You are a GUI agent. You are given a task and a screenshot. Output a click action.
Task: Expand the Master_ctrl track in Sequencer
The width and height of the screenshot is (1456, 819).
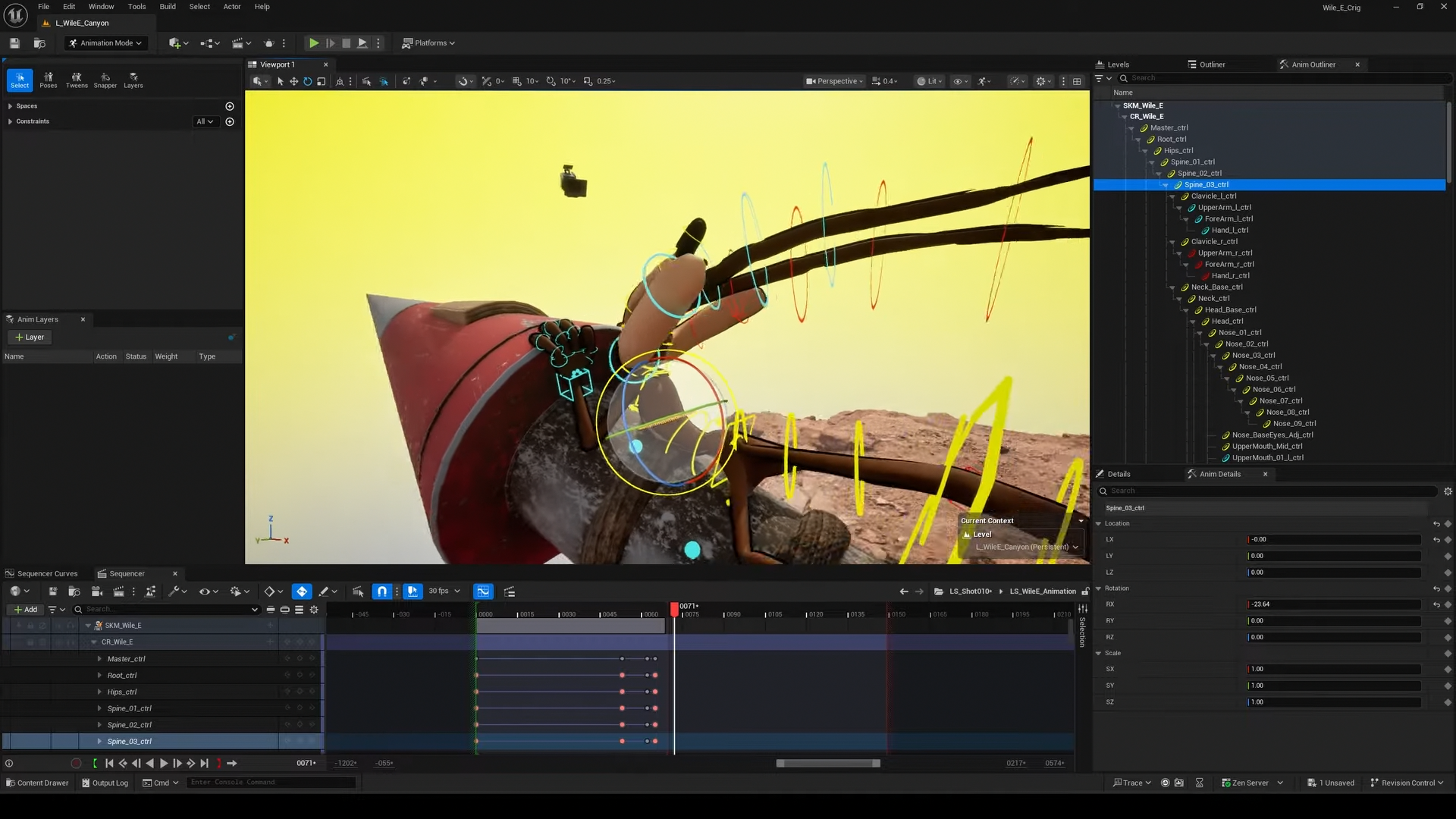click(99, 659)
